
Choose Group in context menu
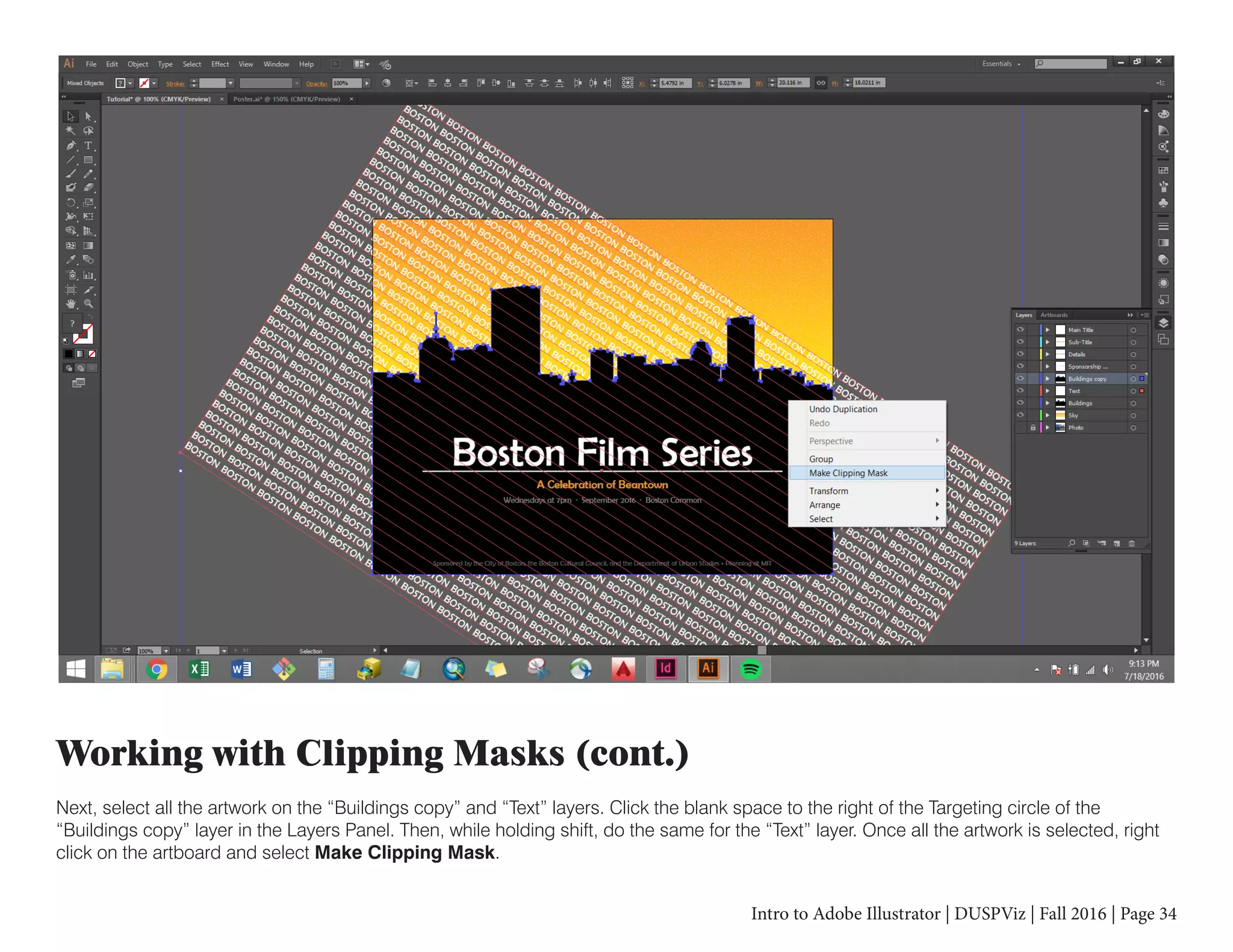pyautogui.click(x=867, y=459)
